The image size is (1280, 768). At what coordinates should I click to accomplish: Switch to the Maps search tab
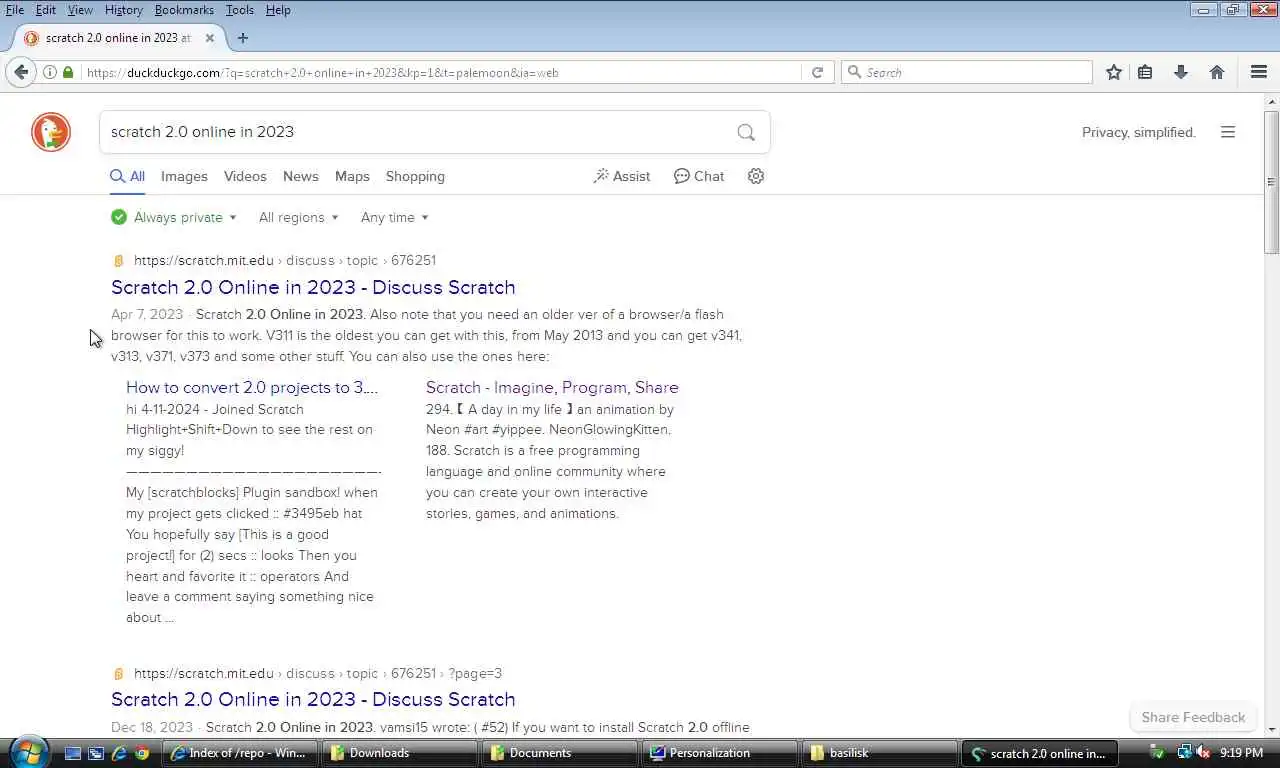(x=352, y=176)
